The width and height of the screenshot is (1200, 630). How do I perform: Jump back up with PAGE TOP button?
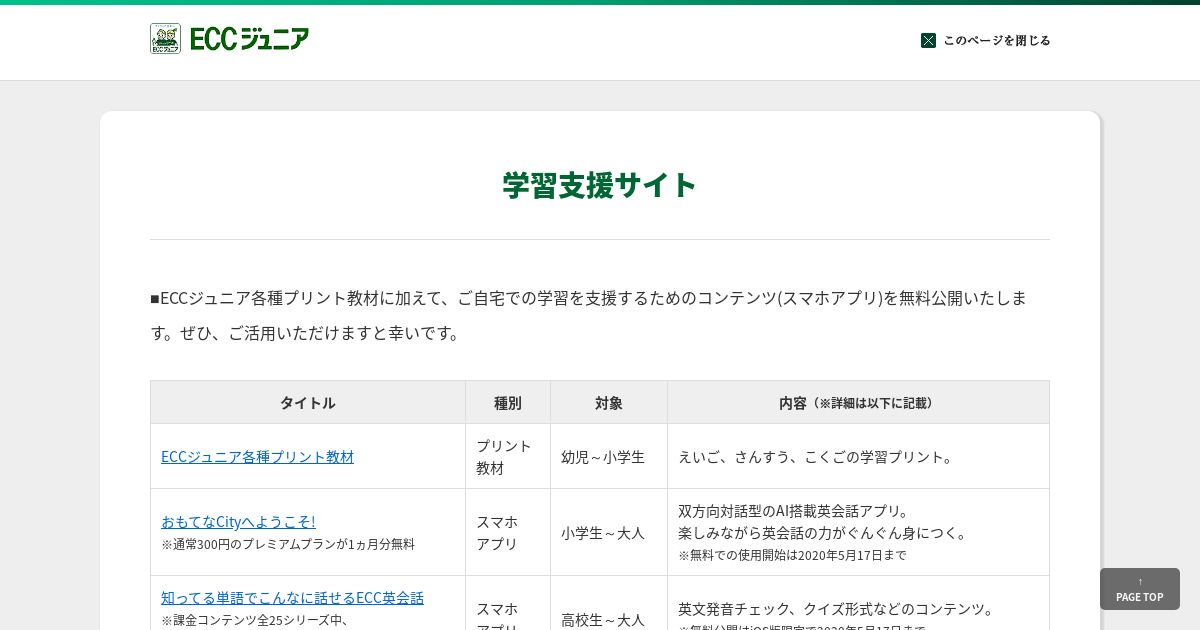click(1140, 589)
